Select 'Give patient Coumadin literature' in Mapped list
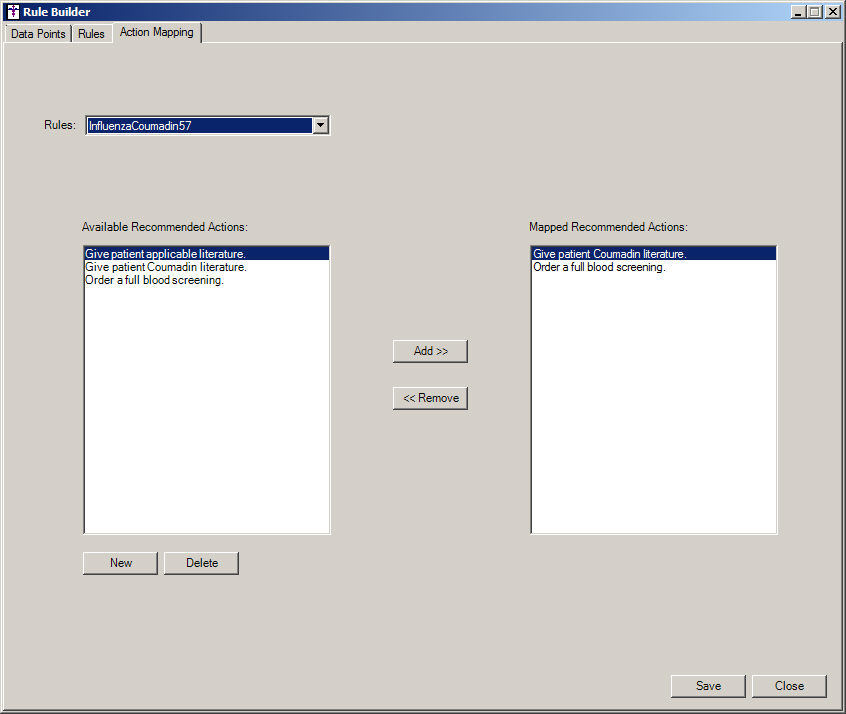Screen dimensions: 846x714 click(610, 254)
